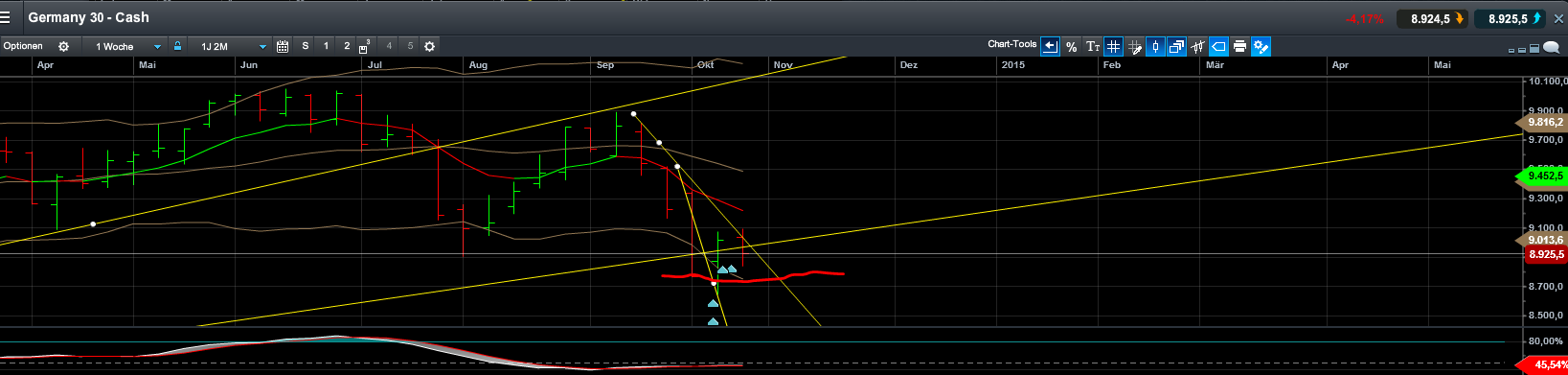Viewport: 1568px width, 375px height.
Task: Select the medium panel size icon
Action: pyautogui.click(x=1522, y=49)
